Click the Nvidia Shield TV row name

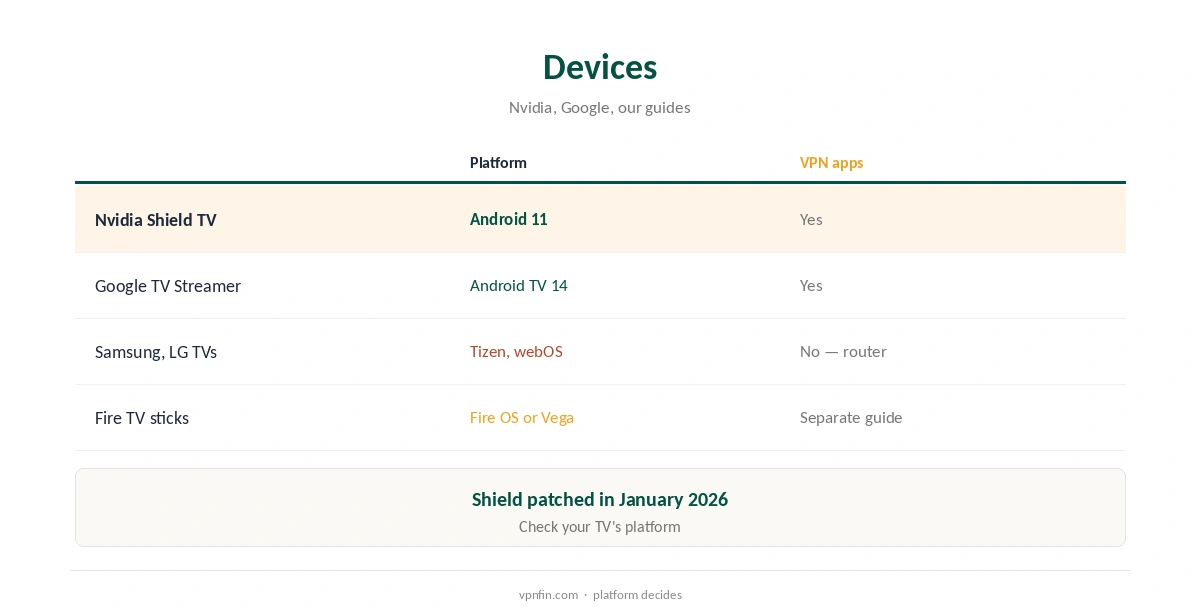(156, 220)
